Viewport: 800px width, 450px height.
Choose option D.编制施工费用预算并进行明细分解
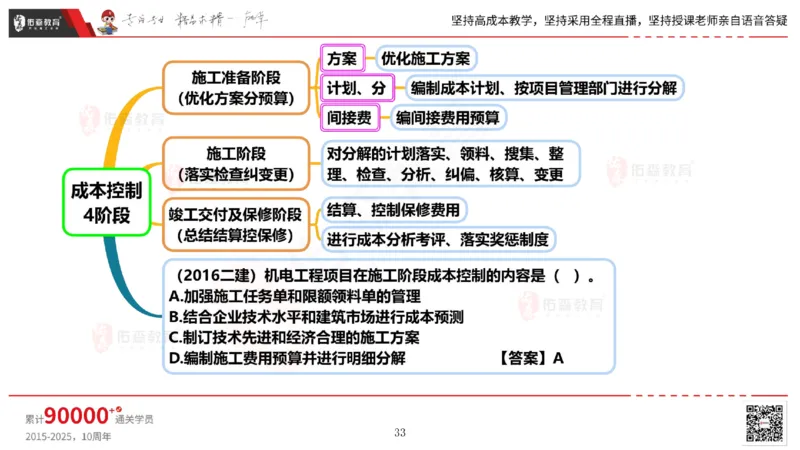[x=287, y=358]
